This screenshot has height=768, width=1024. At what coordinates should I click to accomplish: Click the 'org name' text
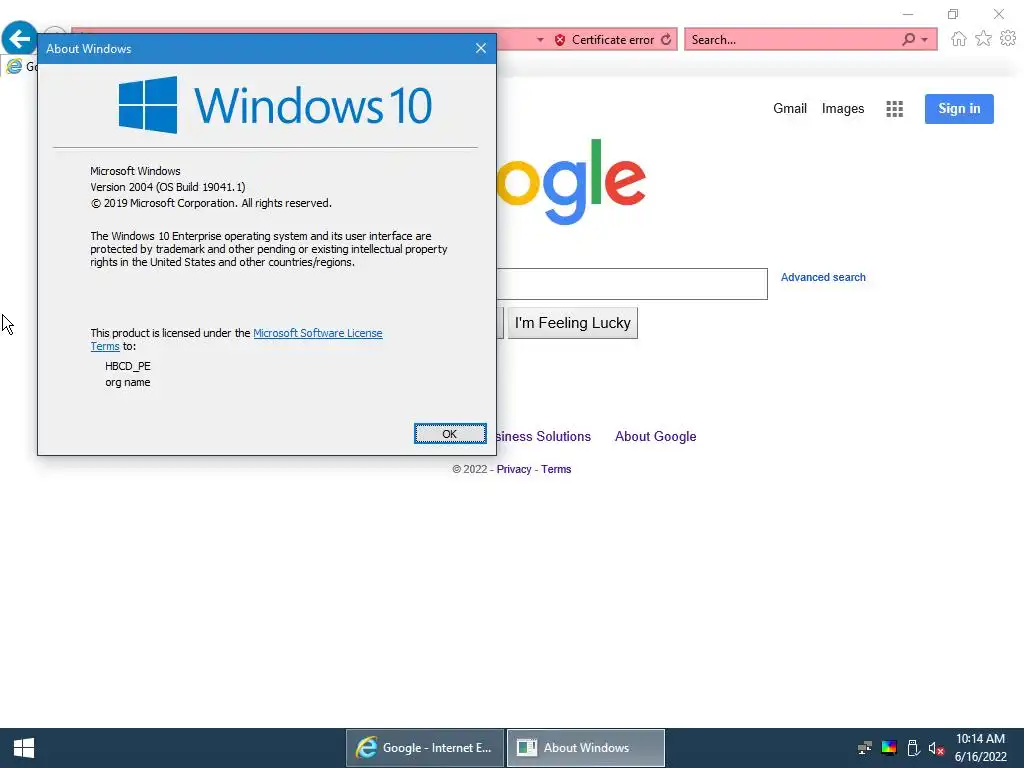click(x=128, y=382)
